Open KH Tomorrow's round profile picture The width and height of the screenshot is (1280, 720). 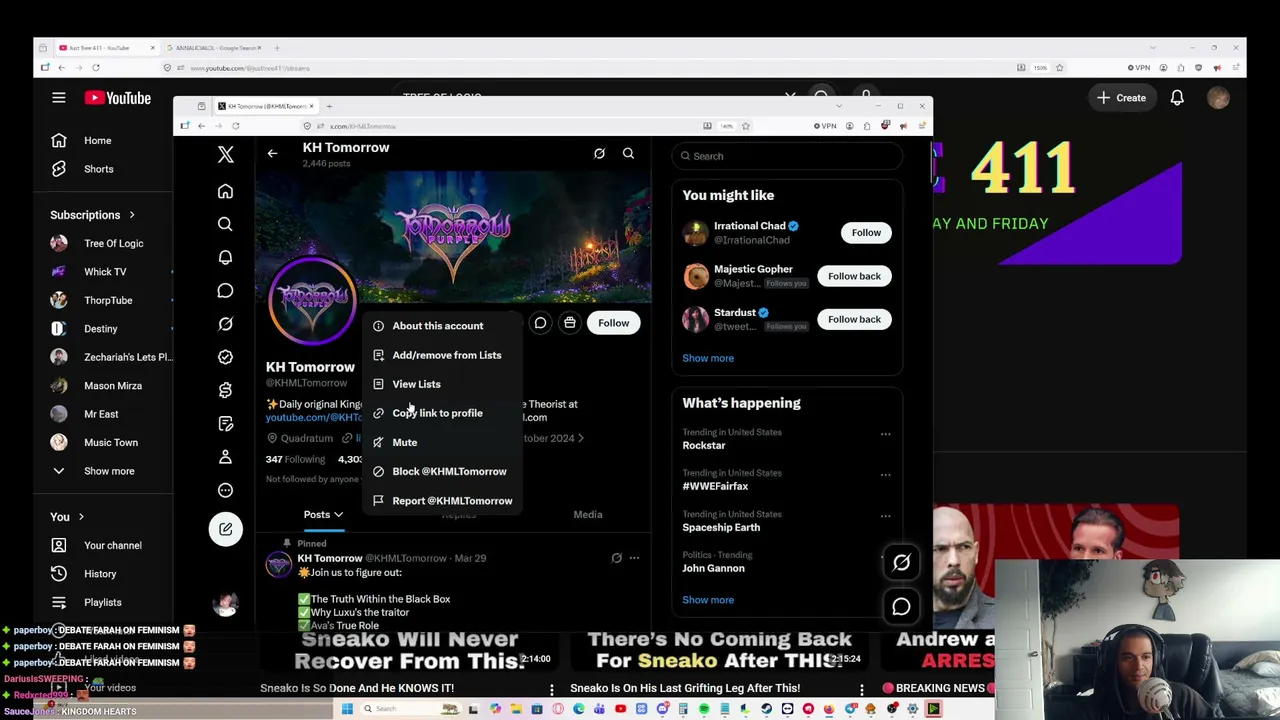click(312, 302)
